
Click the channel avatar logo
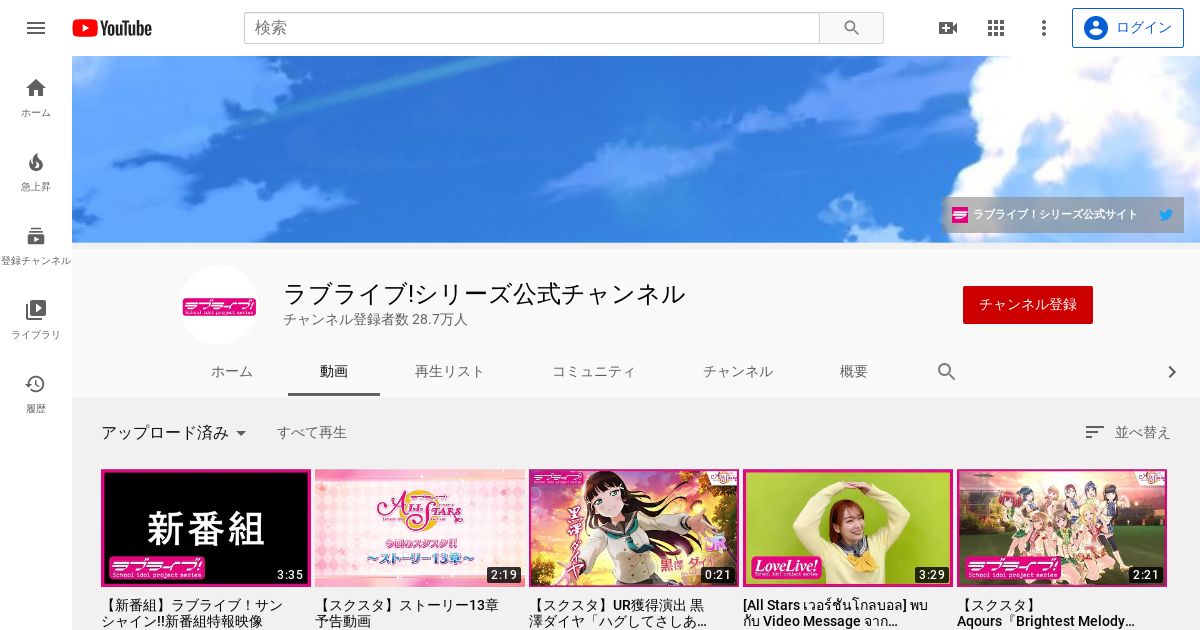click(219, 305)
